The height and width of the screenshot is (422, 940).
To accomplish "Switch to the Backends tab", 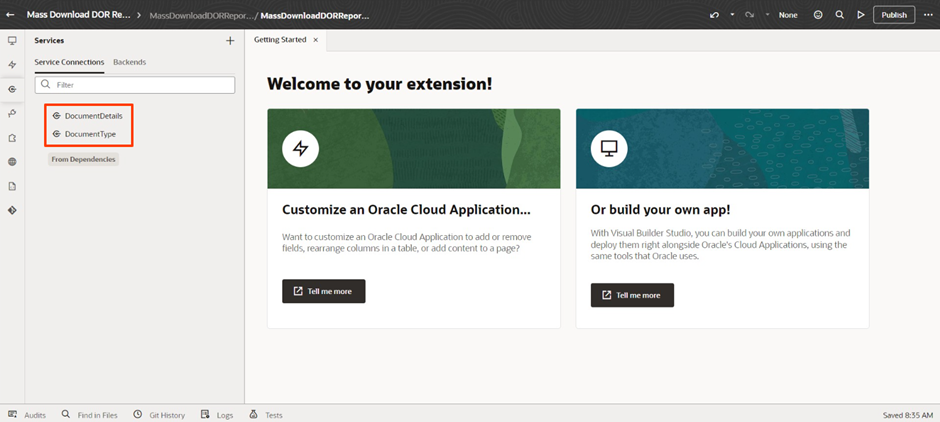I will [129, 62].
